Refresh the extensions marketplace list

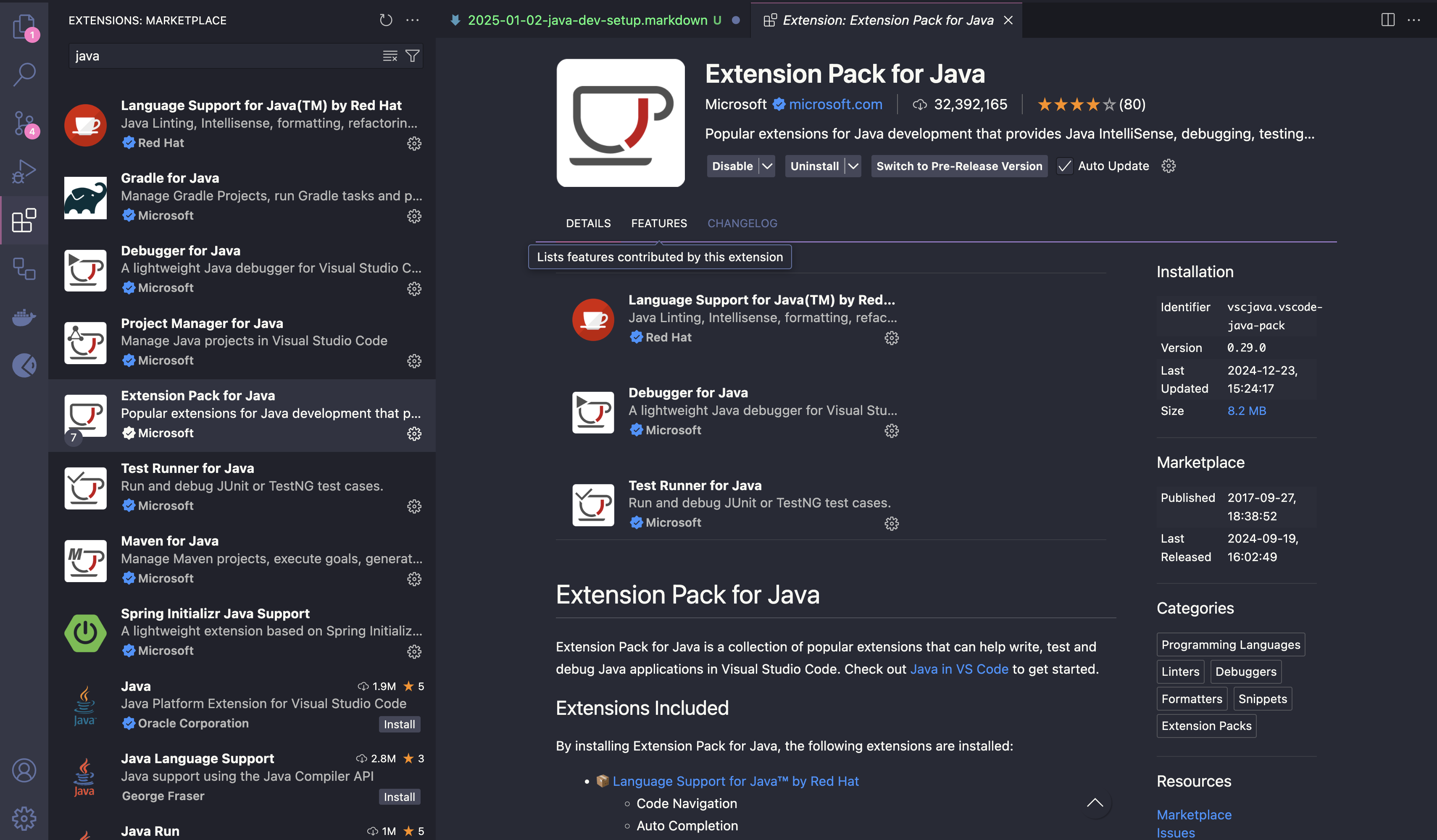(x=386, y=21)
